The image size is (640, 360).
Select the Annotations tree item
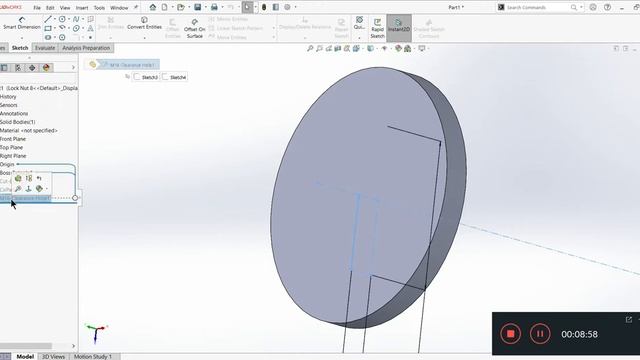tap(14, 113)
